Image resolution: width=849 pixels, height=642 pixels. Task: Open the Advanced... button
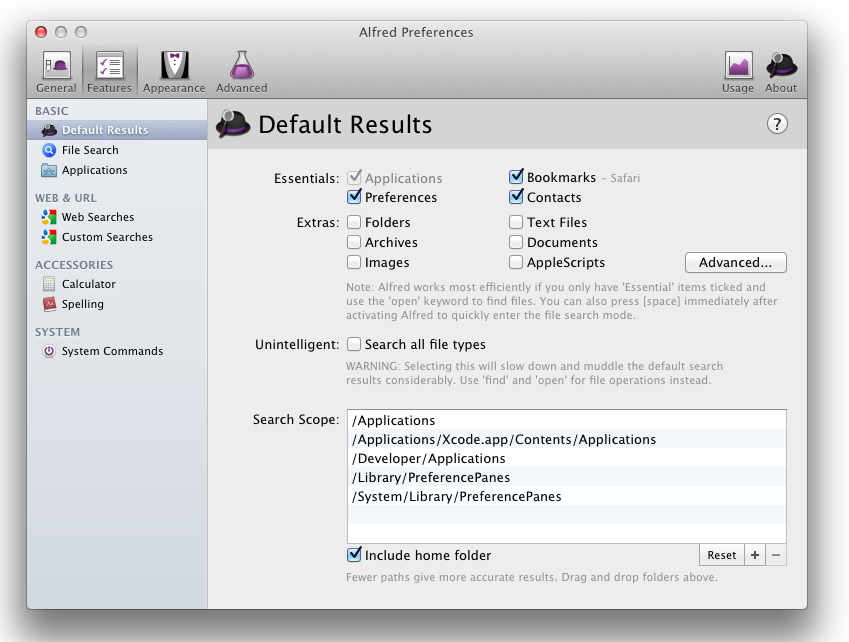(735, 263)
